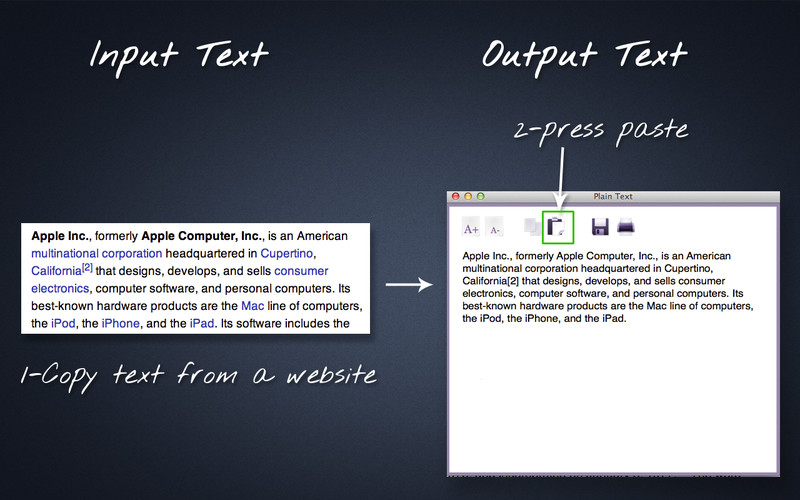Decrease font size with the A- button
Screen dimensions: 800x500
[x=494, y=227]
